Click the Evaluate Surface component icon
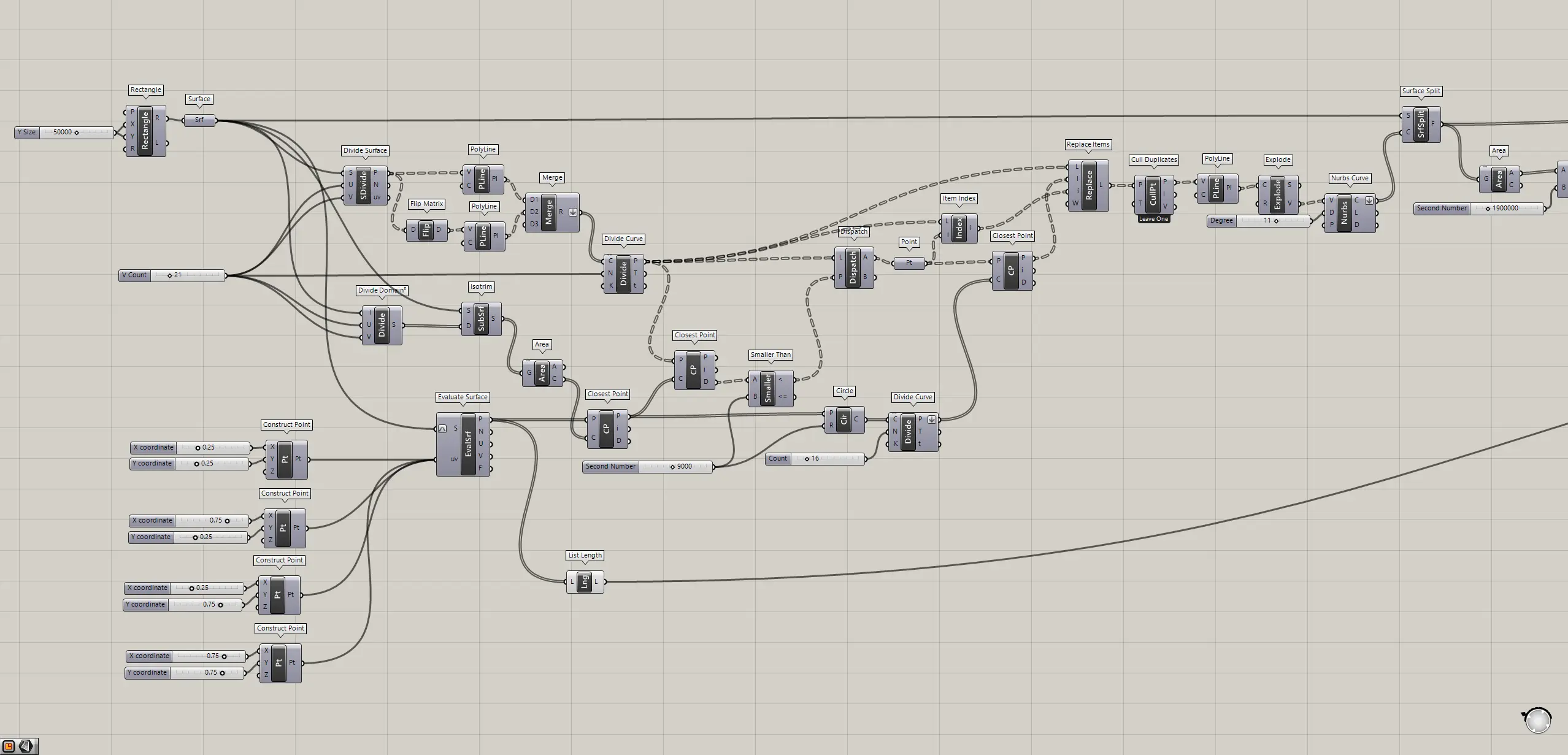 pos(468,444)
